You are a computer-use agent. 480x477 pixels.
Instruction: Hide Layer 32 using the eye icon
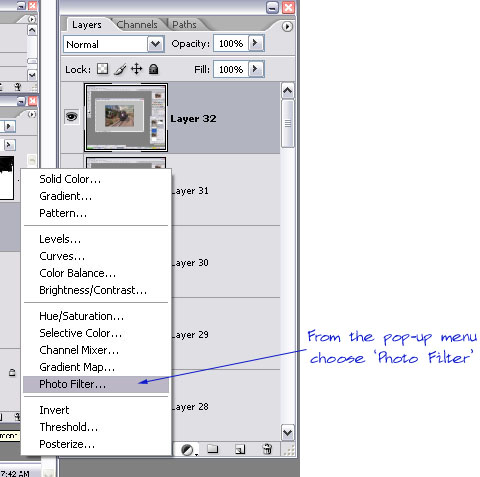click(x=72, y=117)
